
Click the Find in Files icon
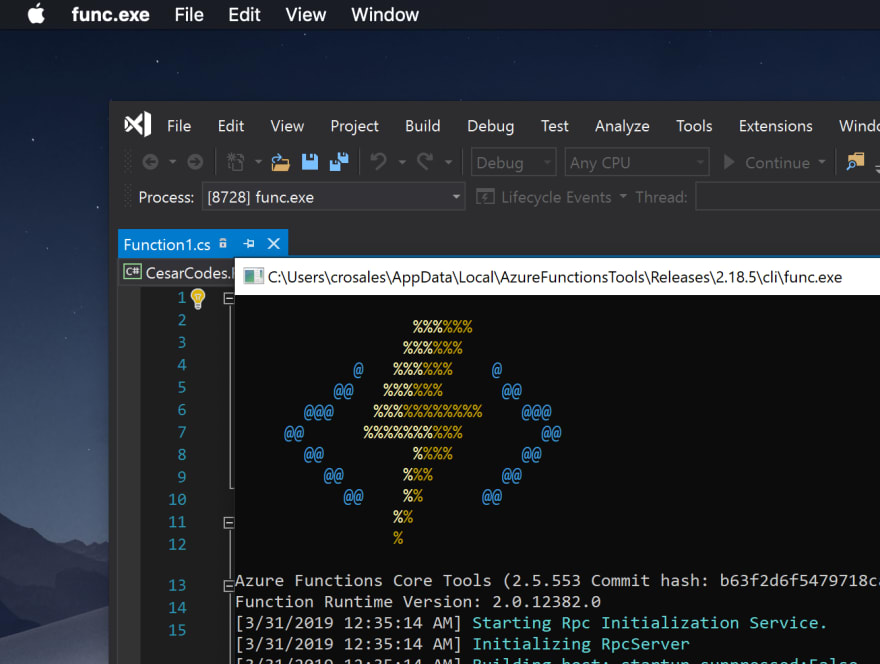(855, 162)
